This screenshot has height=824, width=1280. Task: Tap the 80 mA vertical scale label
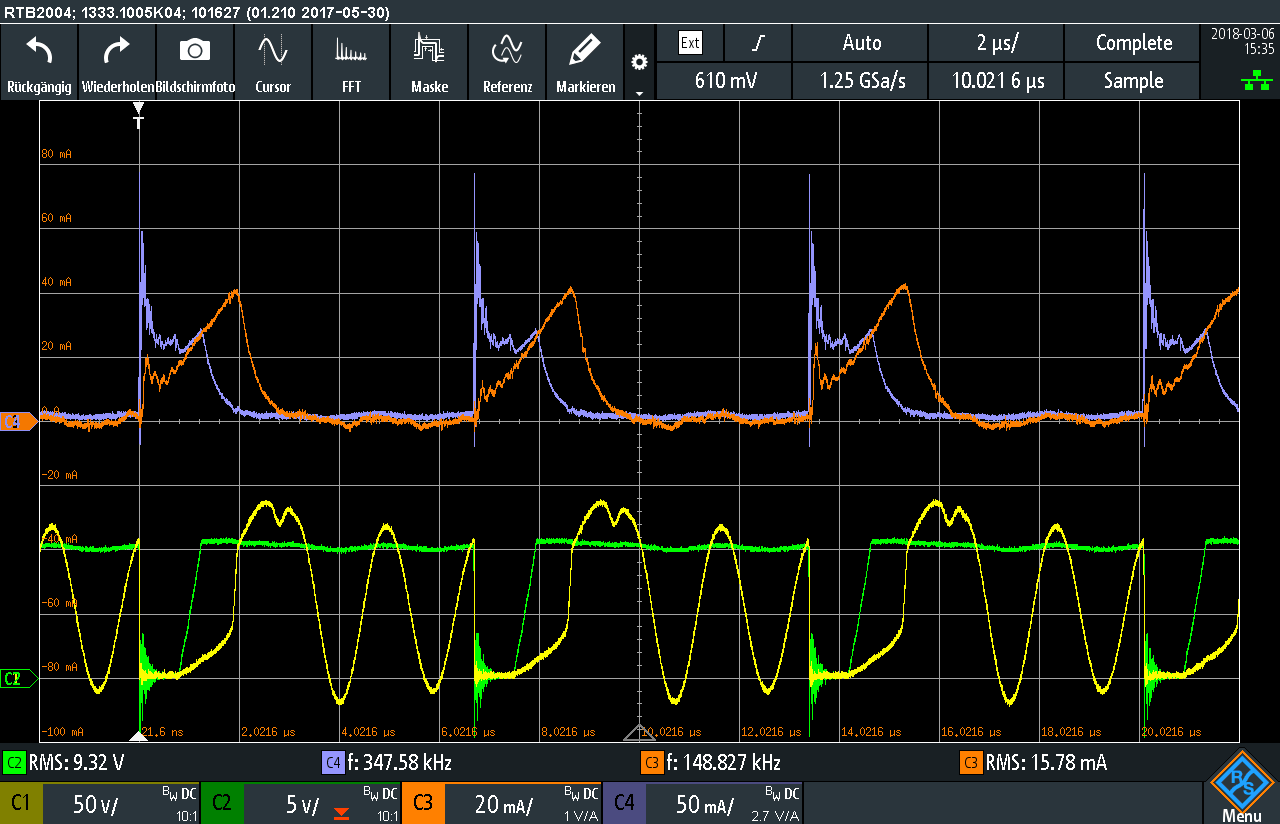coord(56,154)
